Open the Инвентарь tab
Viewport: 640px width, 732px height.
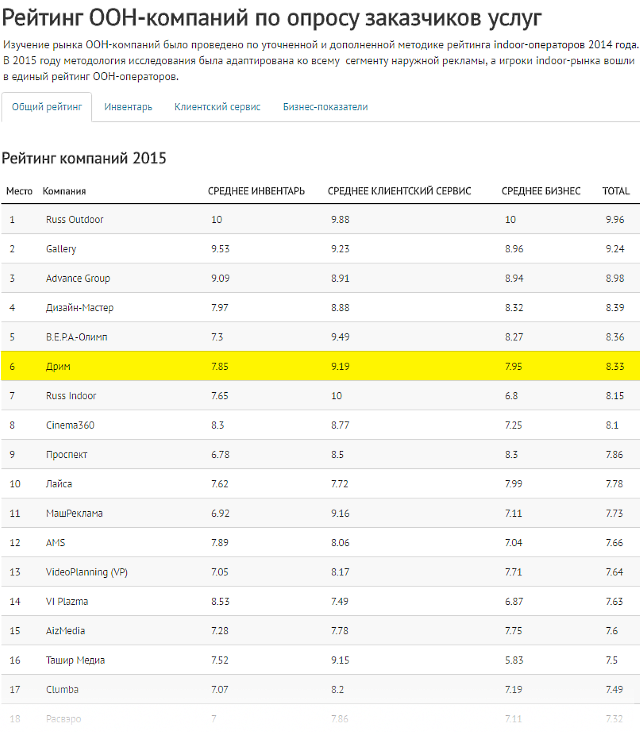(128, 107)
